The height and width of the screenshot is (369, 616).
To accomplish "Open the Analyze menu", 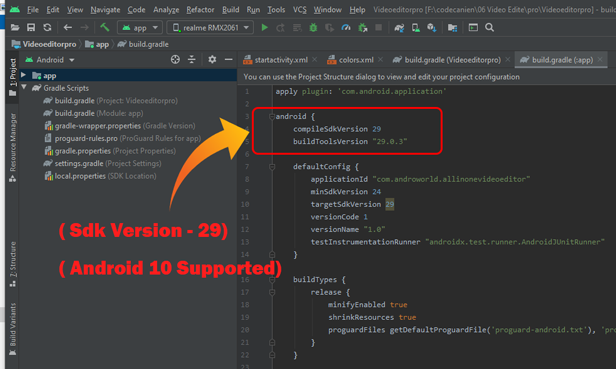I will pyautogui.click(x=166, y=9).
